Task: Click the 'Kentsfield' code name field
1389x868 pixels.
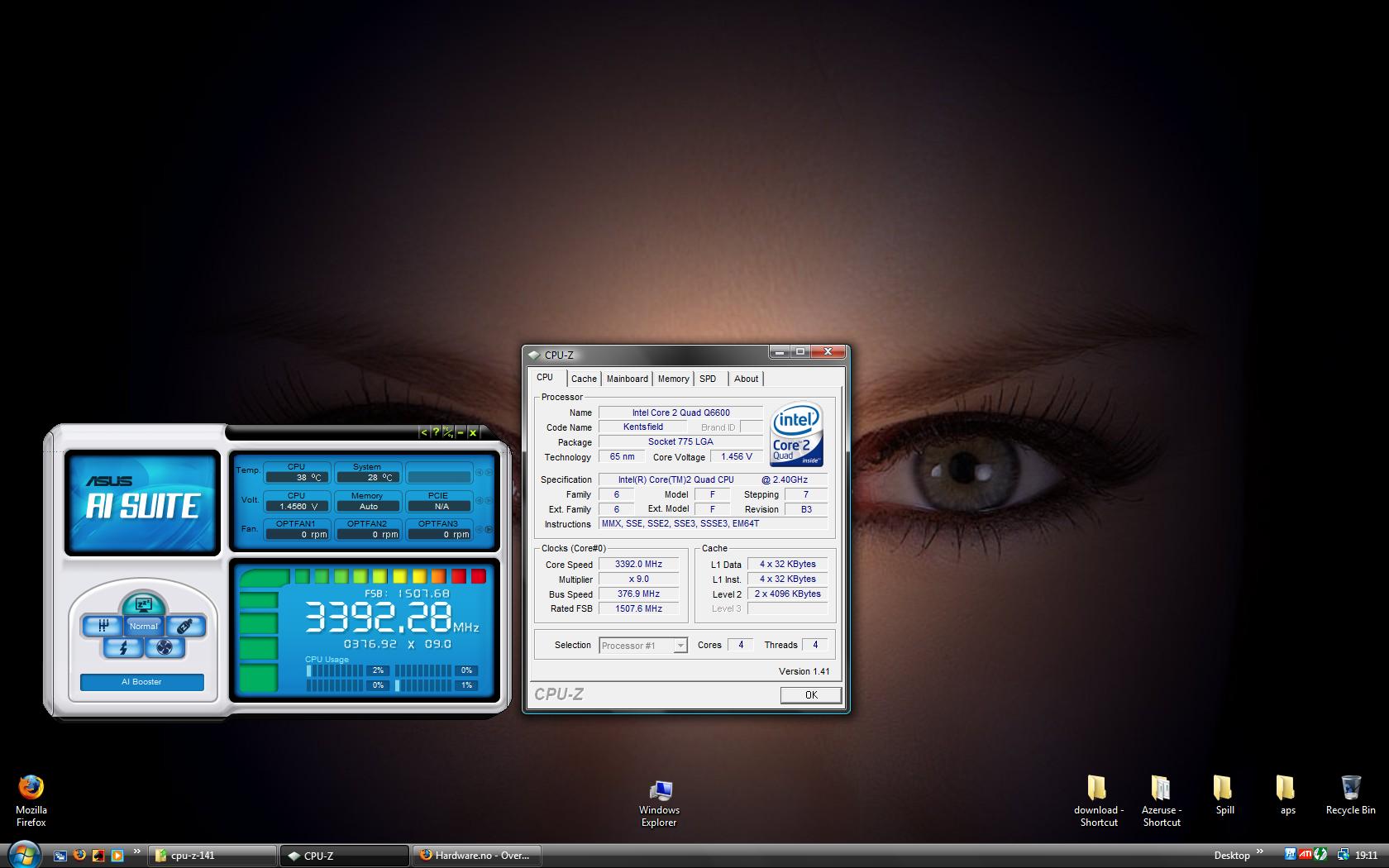Action: tap(642, 427)
